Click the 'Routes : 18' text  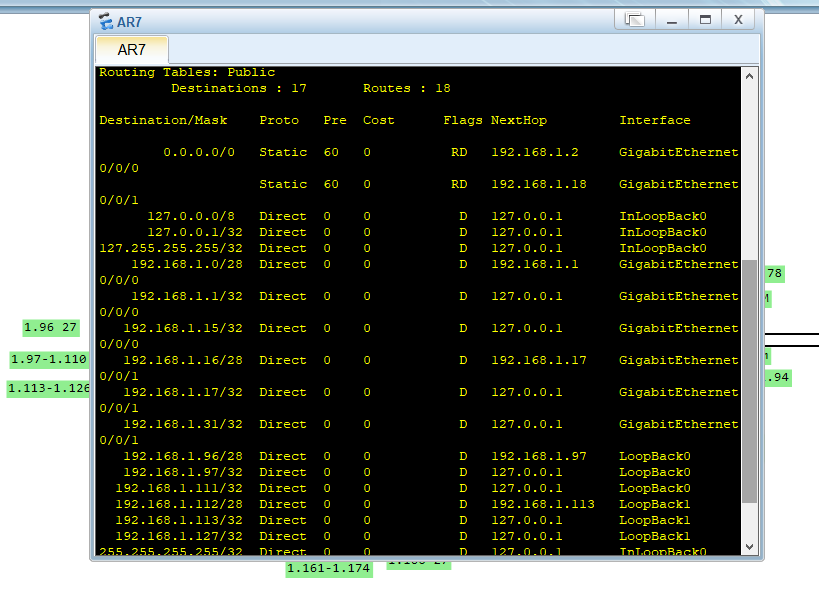pos(407,88)
